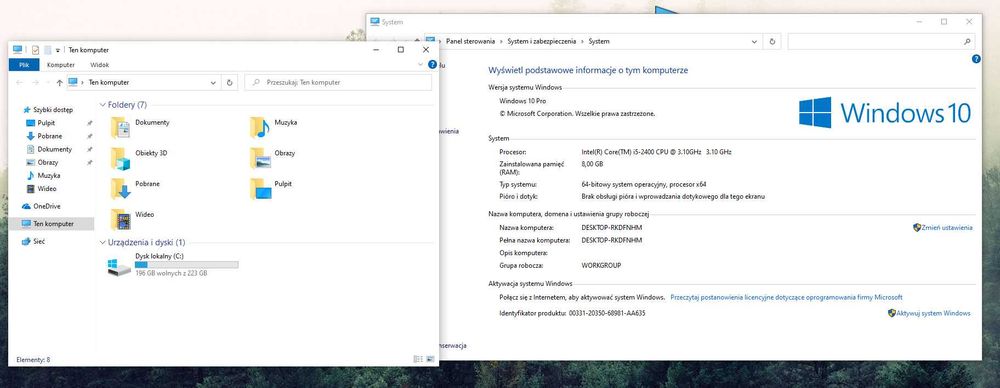Click the Przeszukaj: Ten komputer search box
The width and height of the screenshot is (1000, 388).
click(x=338, y=82)
